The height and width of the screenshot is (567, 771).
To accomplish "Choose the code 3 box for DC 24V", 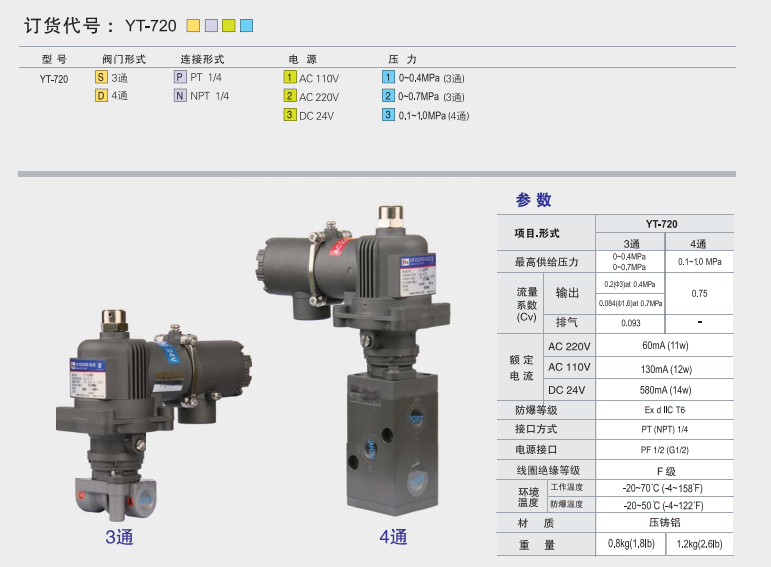I will [x=290, y=115].
